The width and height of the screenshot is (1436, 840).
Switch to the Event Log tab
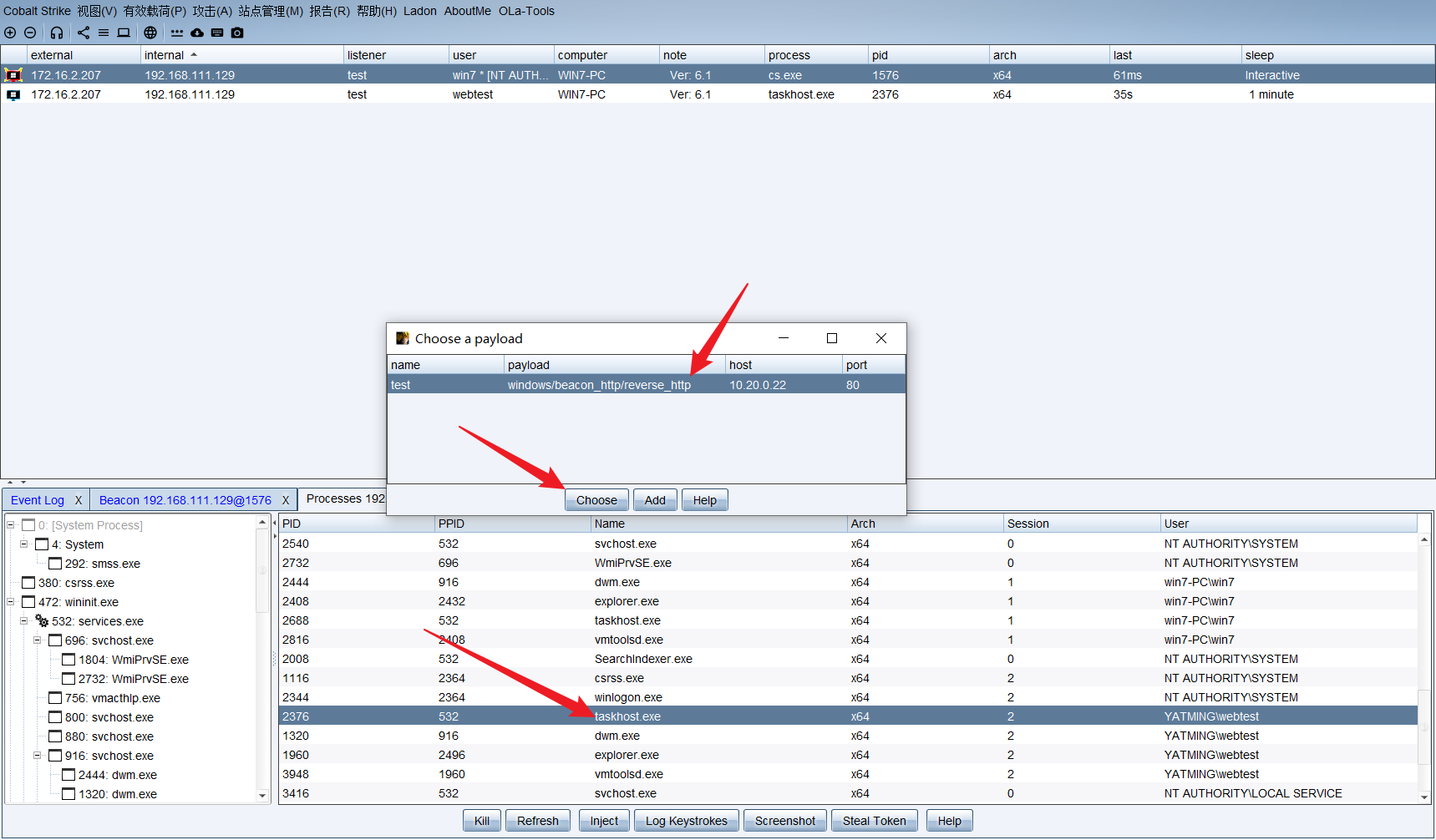[38, 500]
